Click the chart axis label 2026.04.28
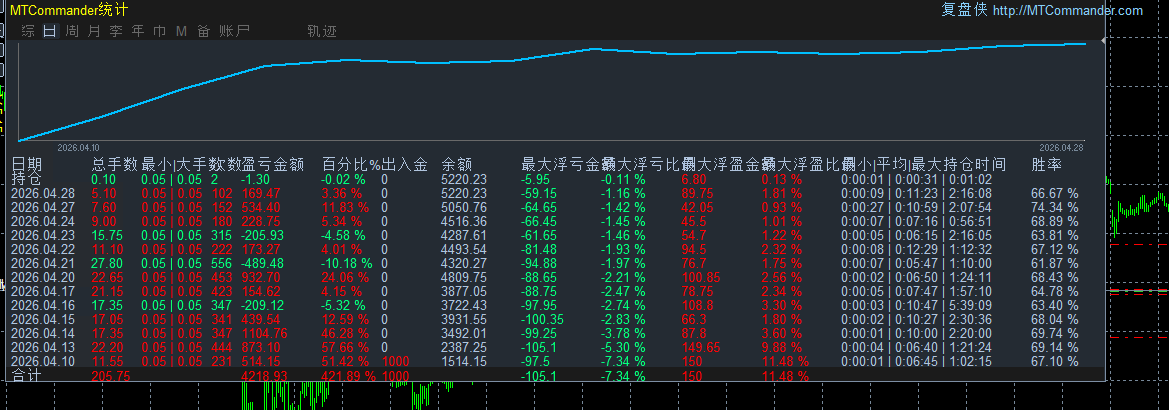The image size is (1169, 410). tap(1062, 148)
